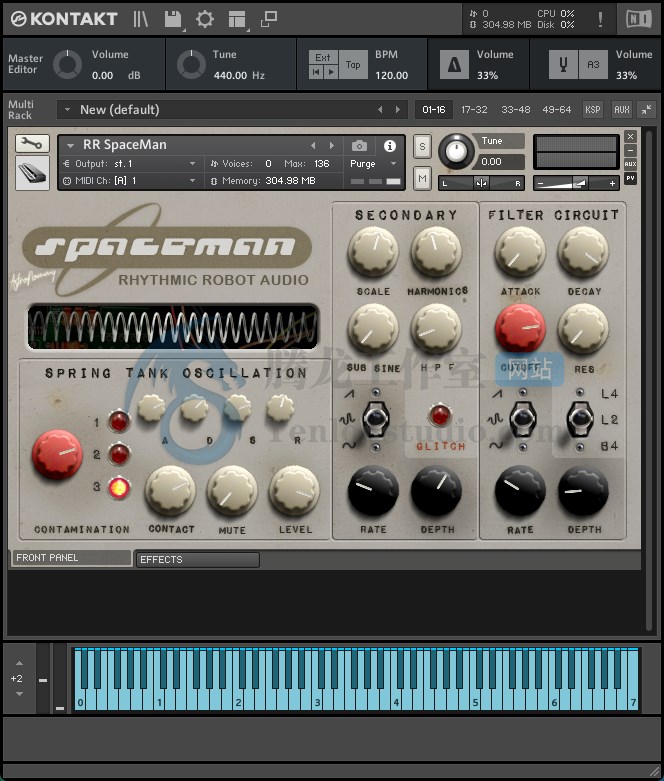Flip the Filter LFO waveform switch
This screenshot has height=781, width=664.
click(522, 419)
